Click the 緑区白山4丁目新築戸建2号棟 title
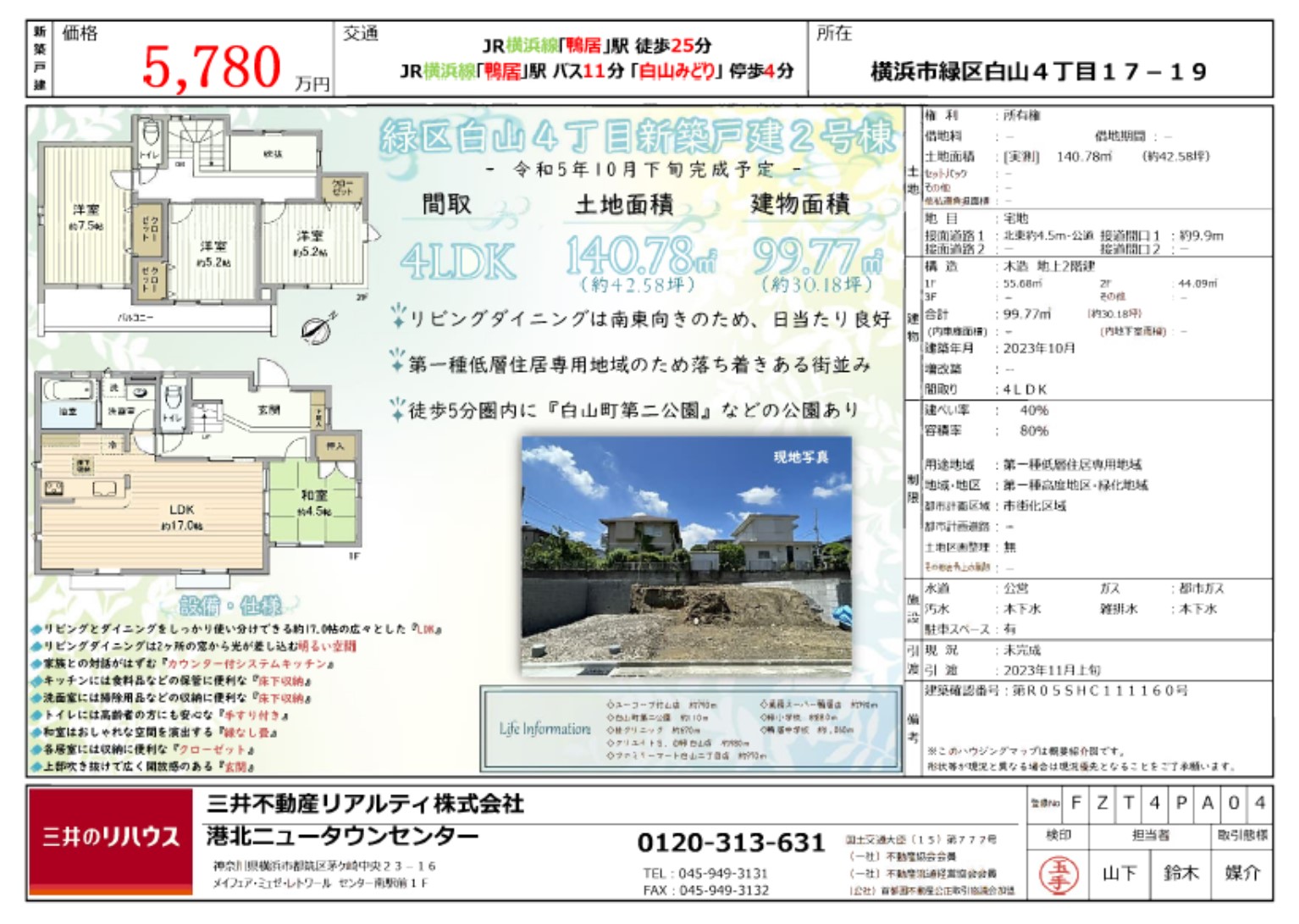 click(x=637, y=136)
